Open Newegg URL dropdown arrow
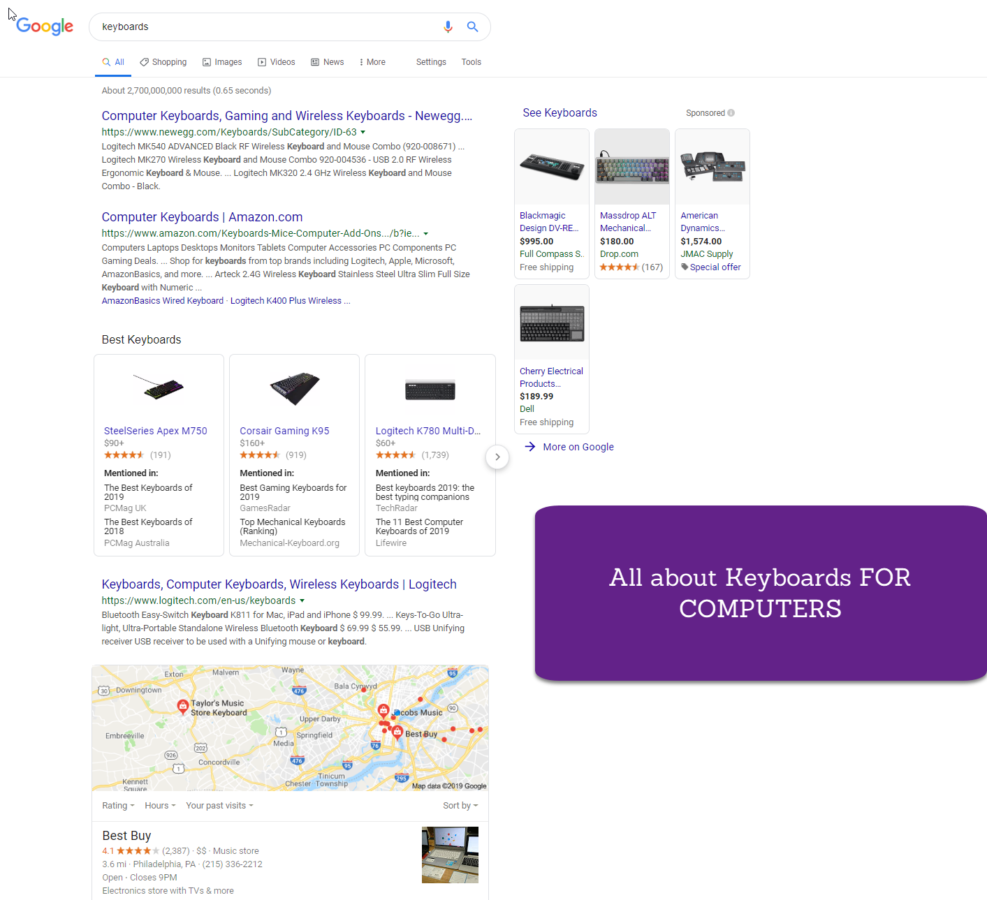This screenshot has width=987, height=900. click(x=363, y=132)
